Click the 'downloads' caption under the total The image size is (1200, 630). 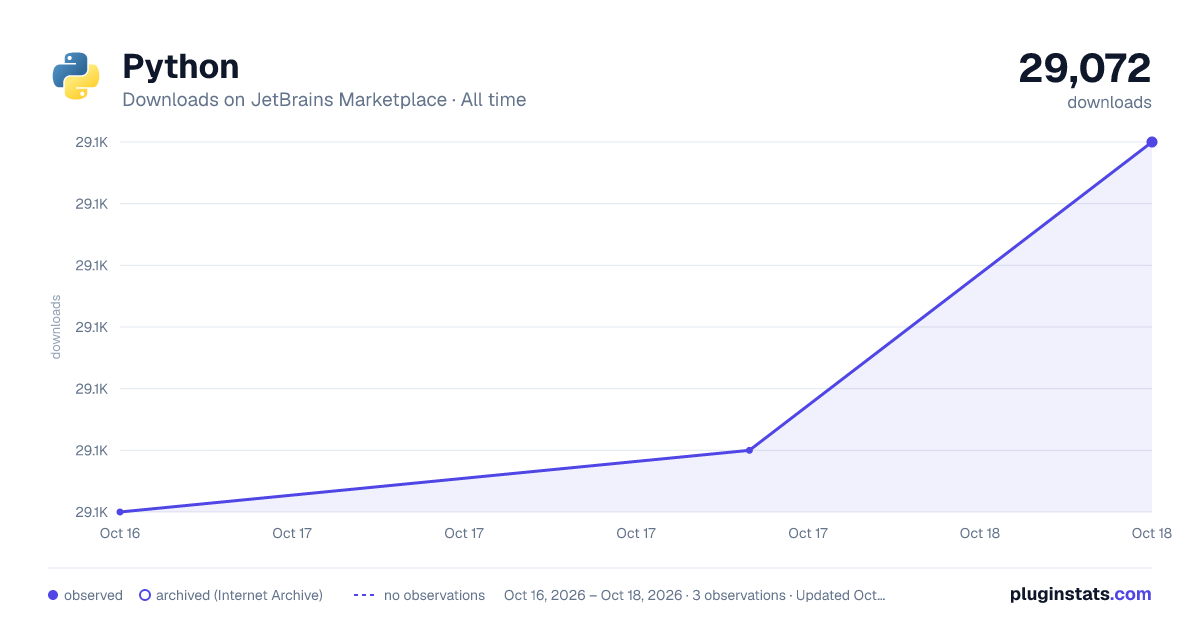pyautogui.click(x=1109, y=102)
